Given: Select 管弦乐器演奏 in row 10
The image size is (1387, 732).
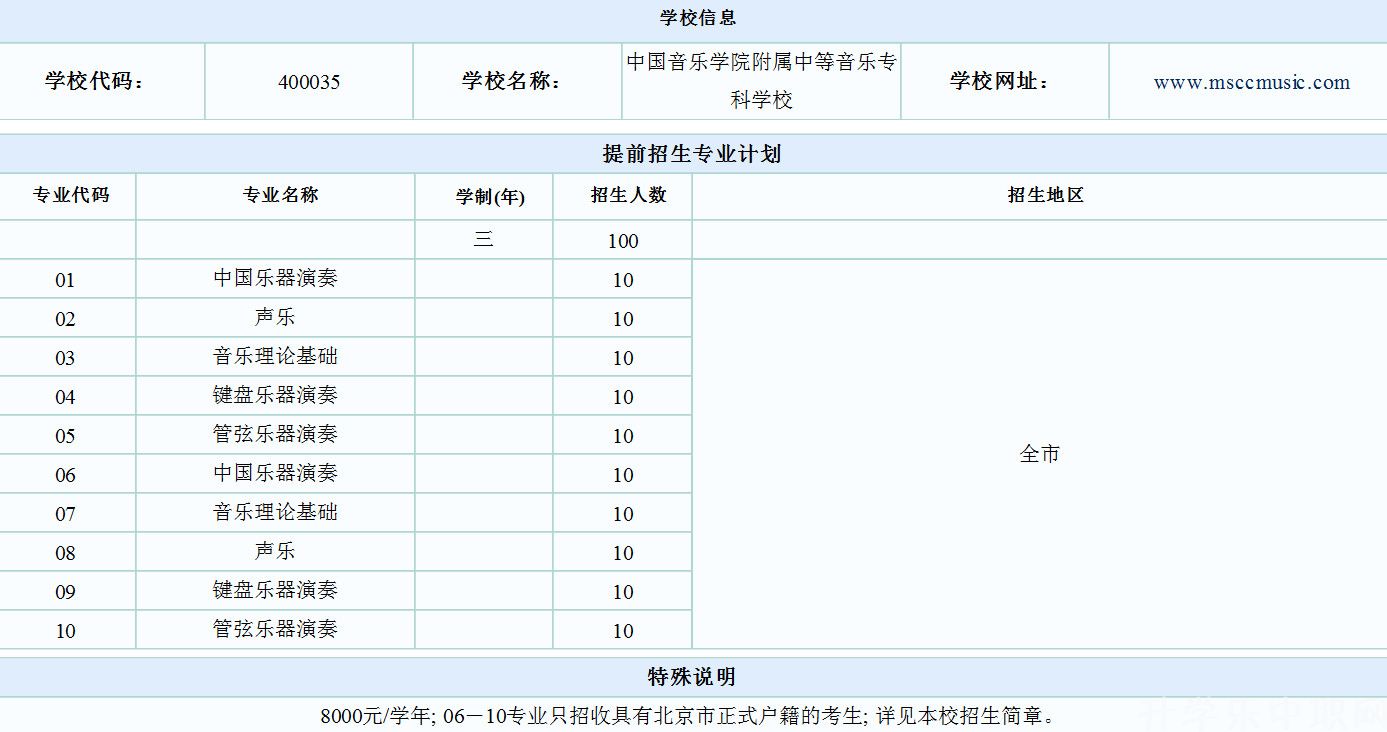Looking at the screenshot, I should 275,629.
